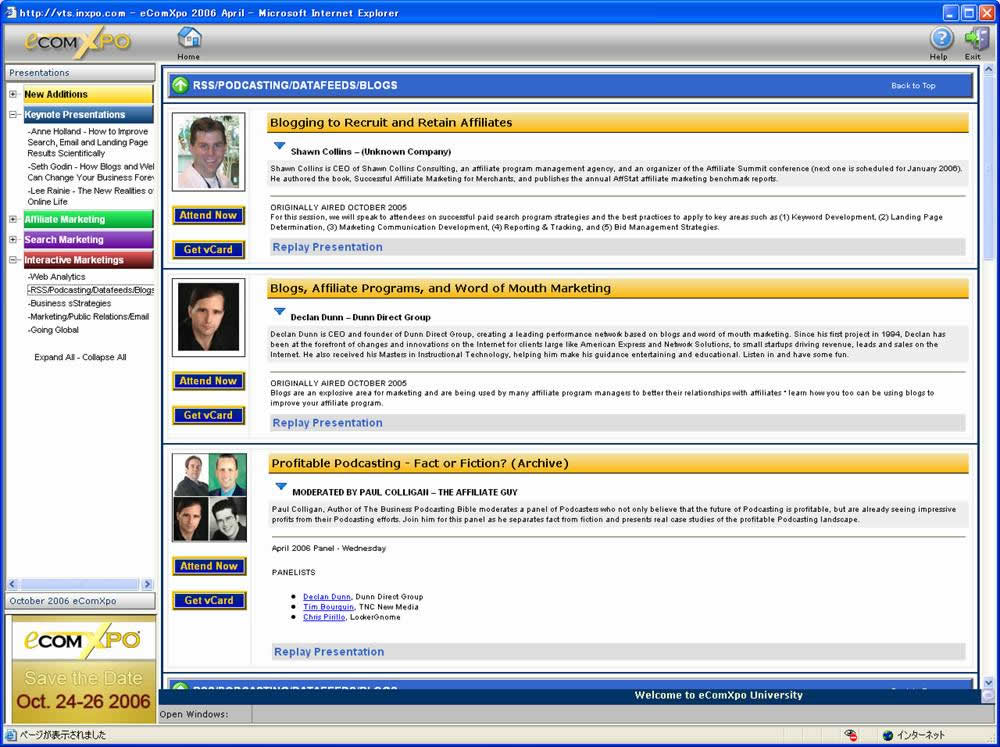Expand the Search Marketing plus box
1000x747 pixels.
(x=14, y=240)
